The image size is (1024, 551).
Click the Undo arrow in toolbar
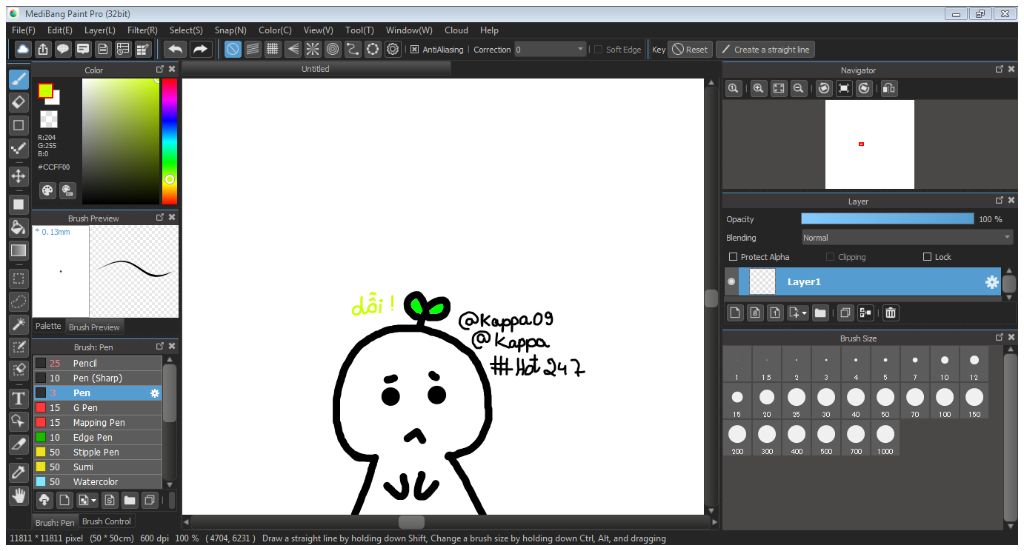(175, 49)
